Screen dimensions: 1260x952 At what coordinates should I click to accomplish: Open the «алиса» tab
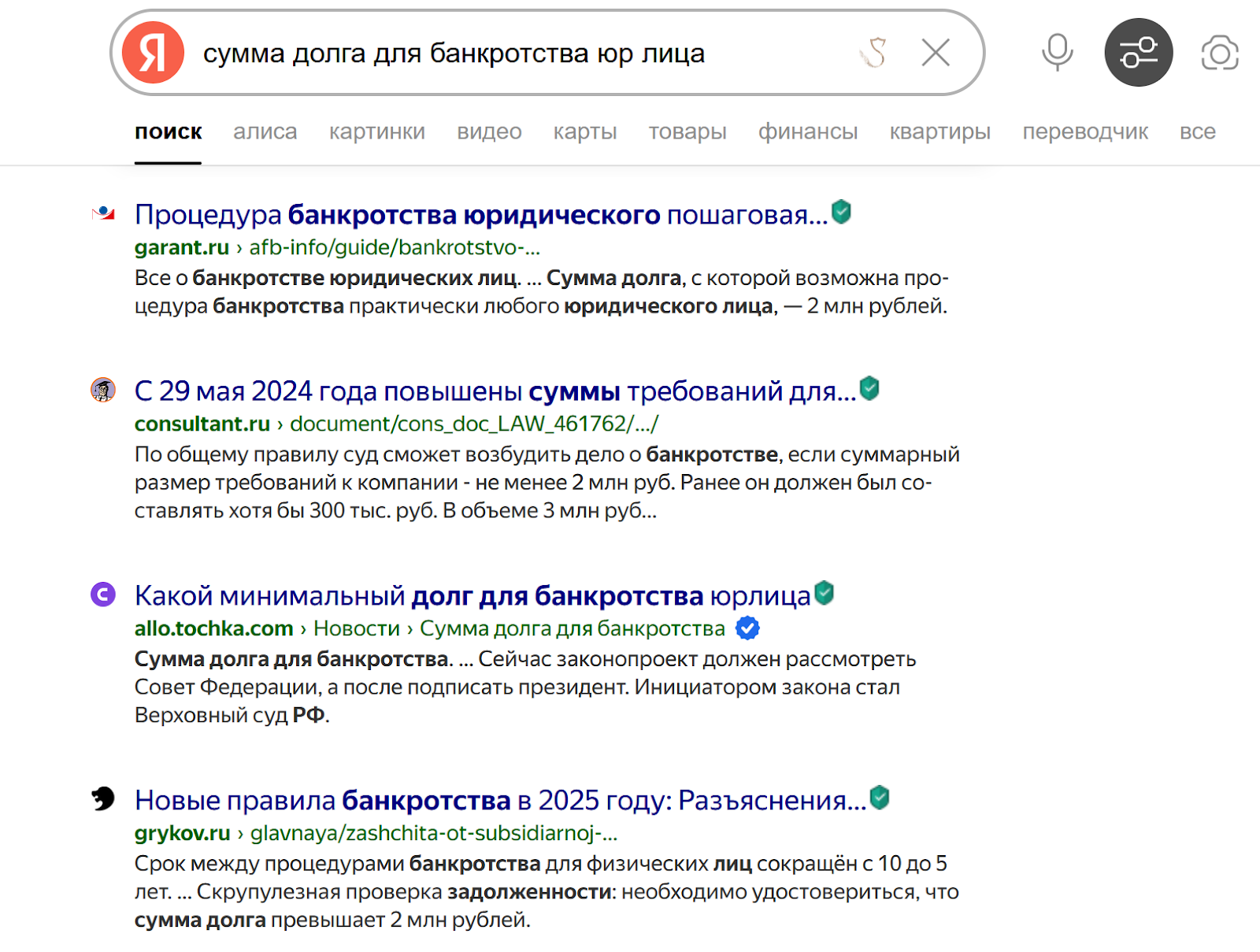[x=265, y=132]
